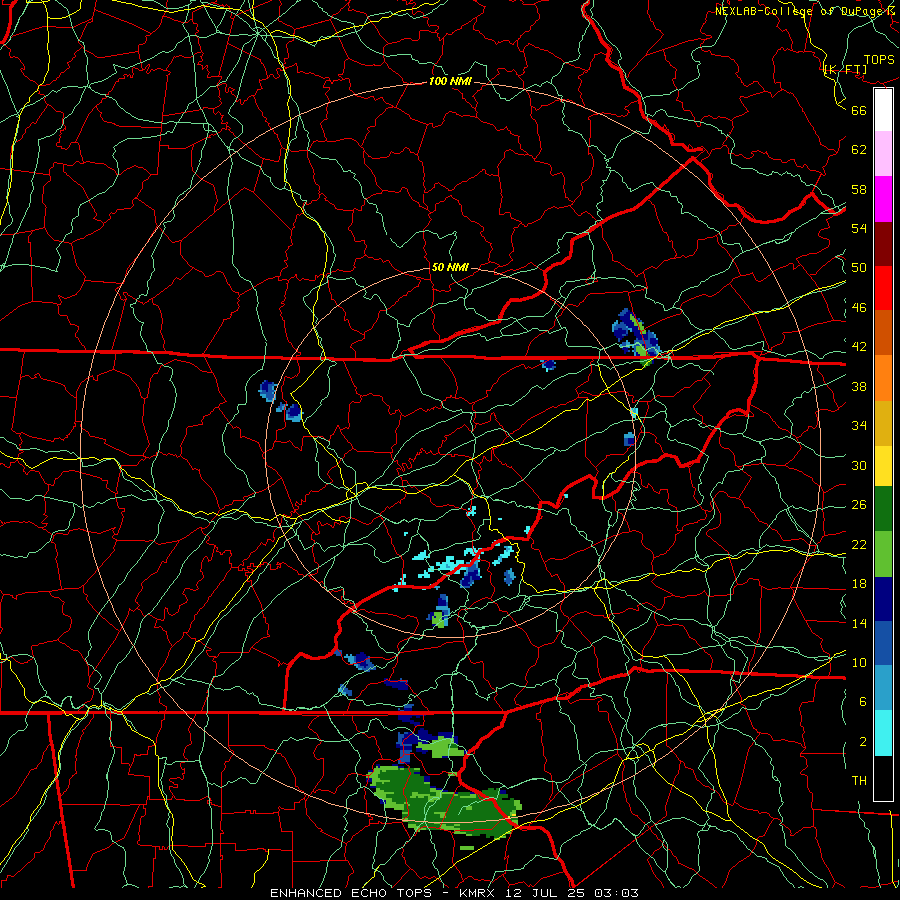Click the "14" legend value
900x900 pixels.
click(859, 623)
